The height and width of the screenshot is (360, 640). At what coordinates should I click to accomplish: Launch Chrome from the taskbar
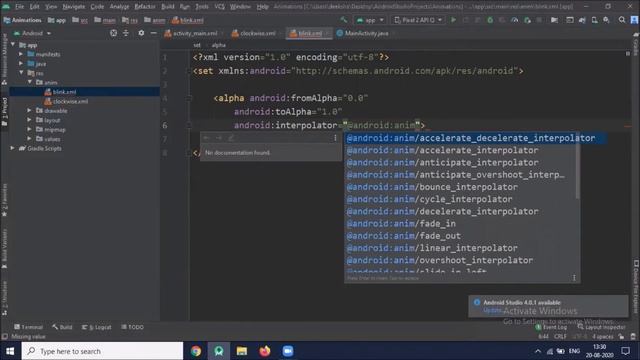click(196, 351)
